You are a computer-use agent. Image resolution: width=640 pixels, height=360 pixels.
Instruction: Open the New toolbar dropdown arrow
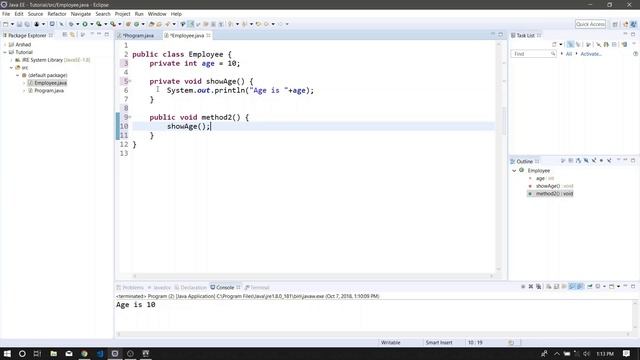[12, 24]
